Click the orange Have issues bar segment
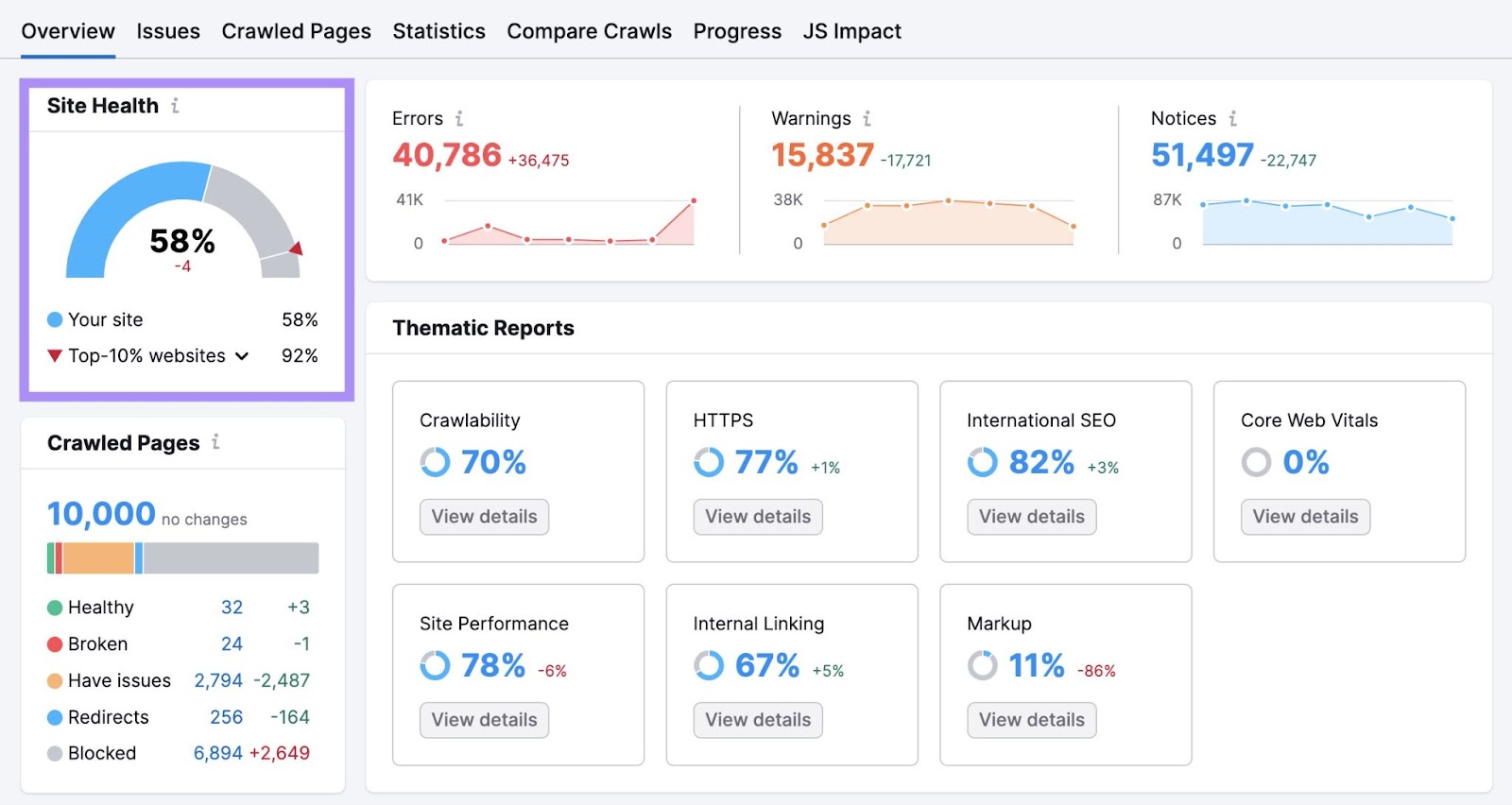Viewport: 1512px width, 805px height. [x=98, y=558]
